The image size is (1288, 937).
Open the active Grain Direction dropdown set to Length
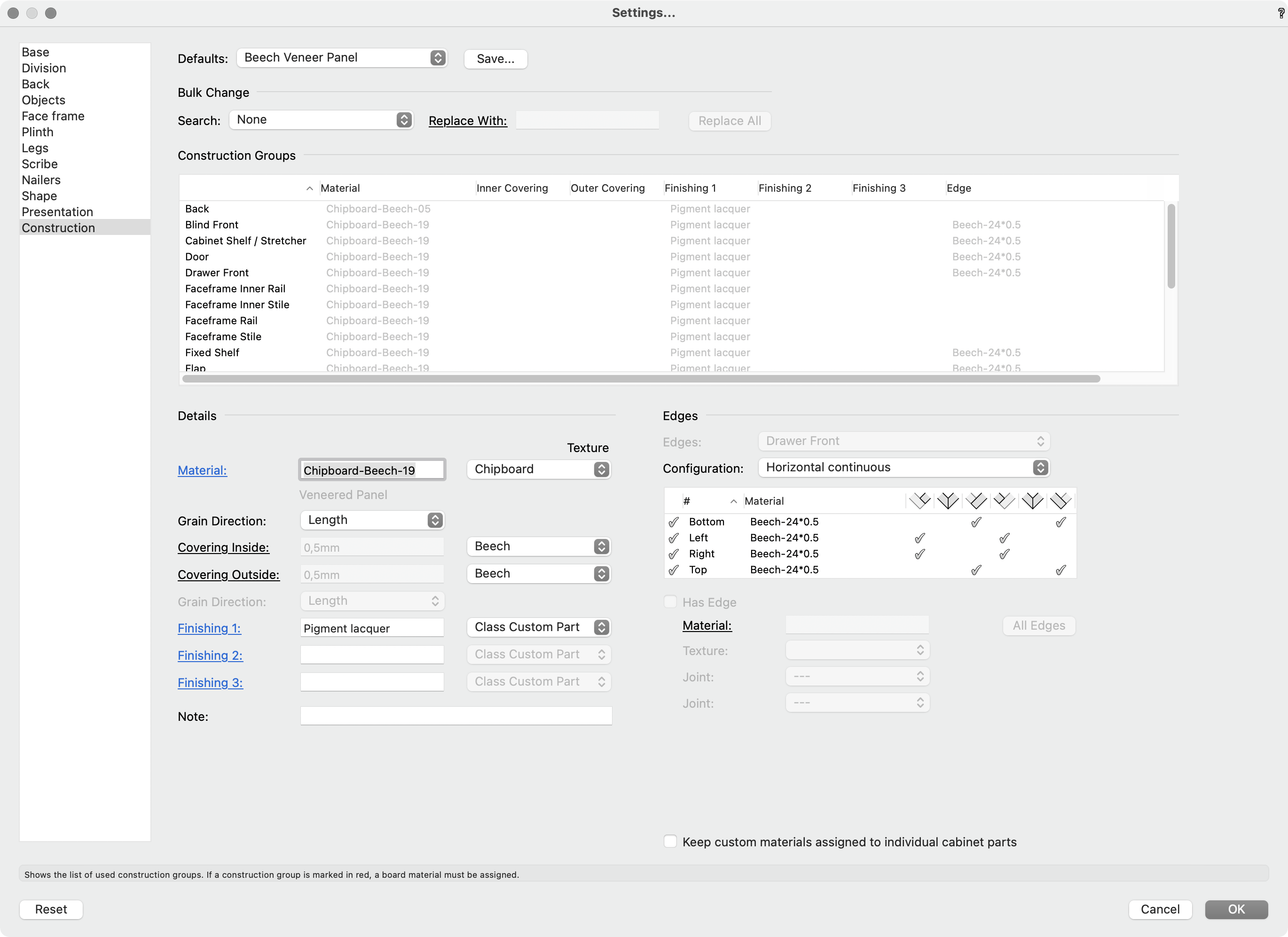point(372,520)
